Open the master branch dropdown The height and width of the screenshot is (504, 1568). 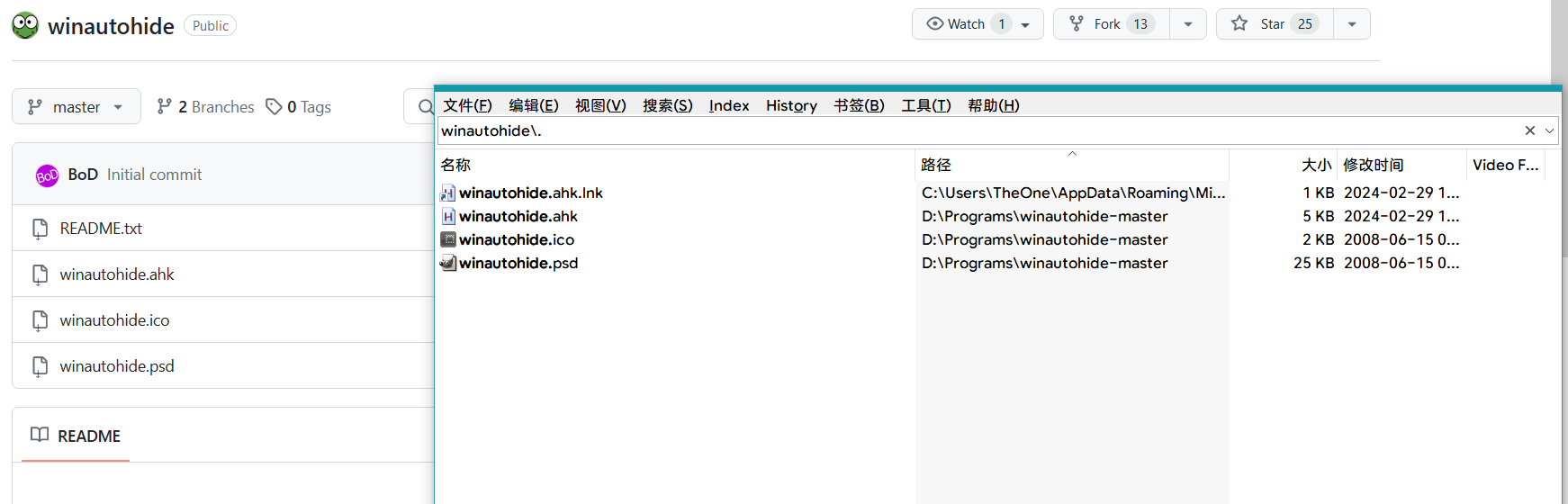point(77,107)
